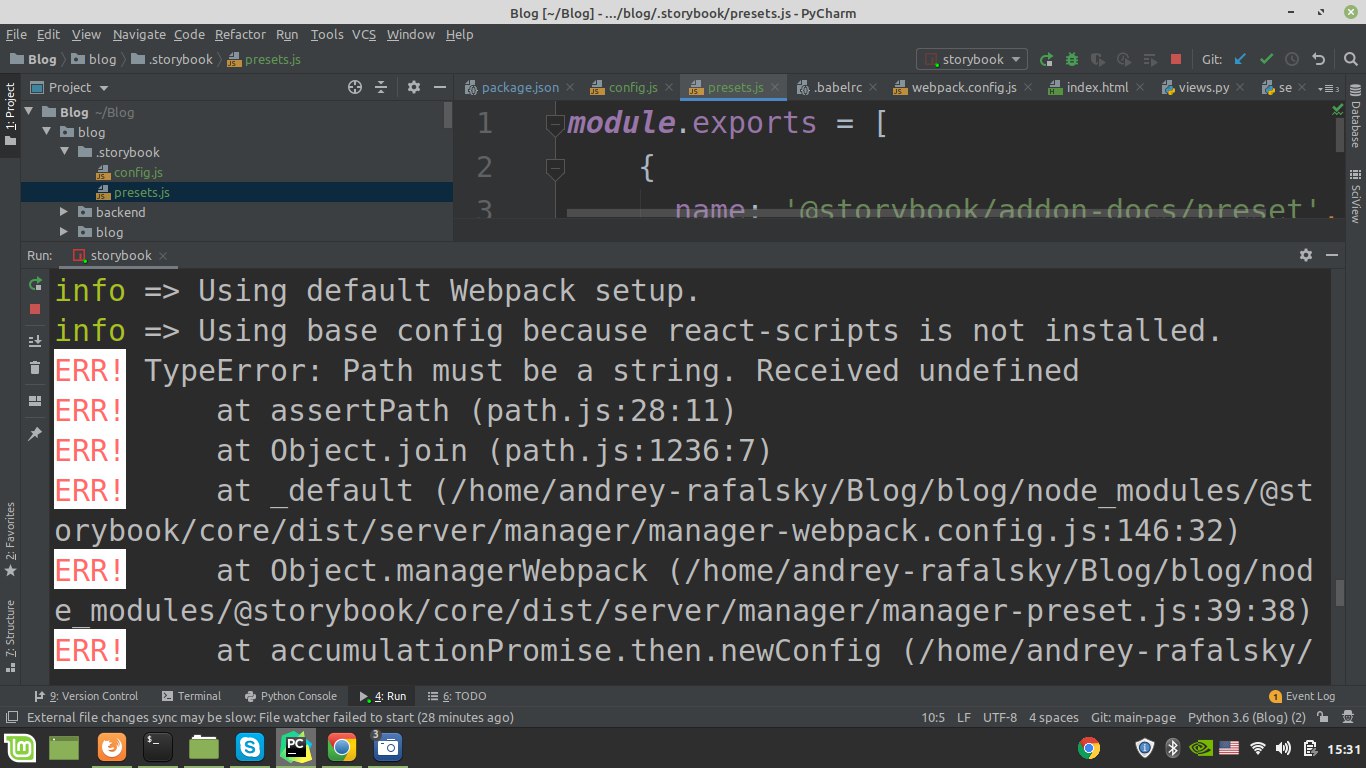Hide the Run tool window with minus icon
This screenshot has width=1366, height=768.
pos(1330,255)
